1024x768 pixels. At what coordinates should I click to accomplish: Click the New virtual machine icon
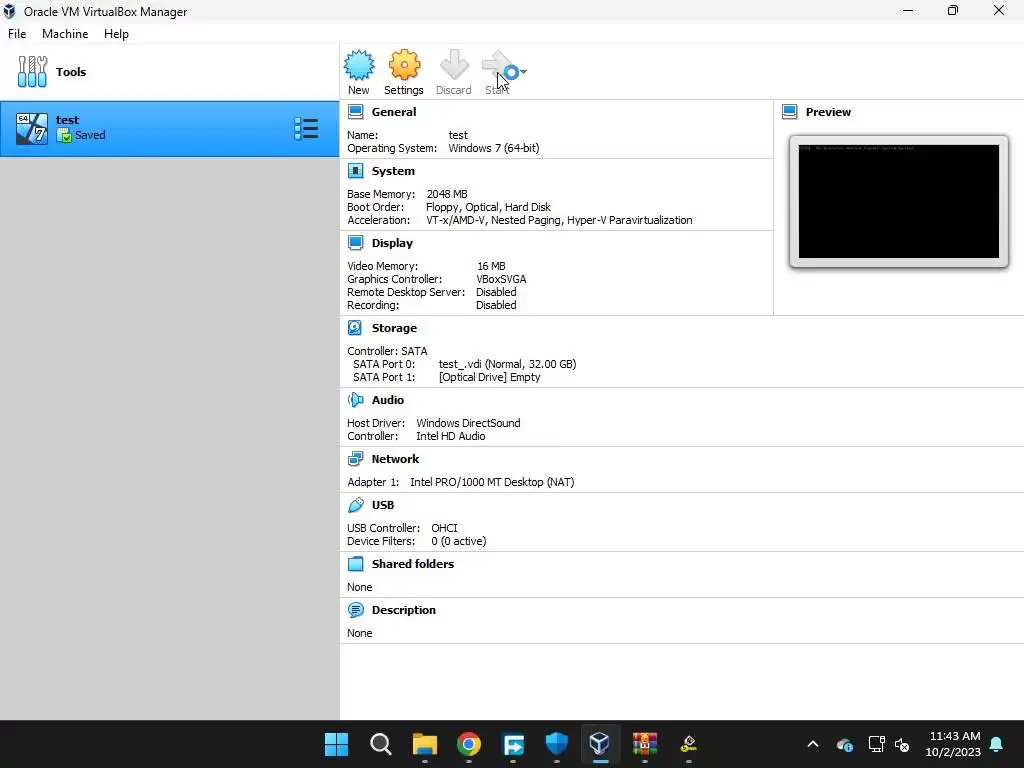(x=359, y=65)
